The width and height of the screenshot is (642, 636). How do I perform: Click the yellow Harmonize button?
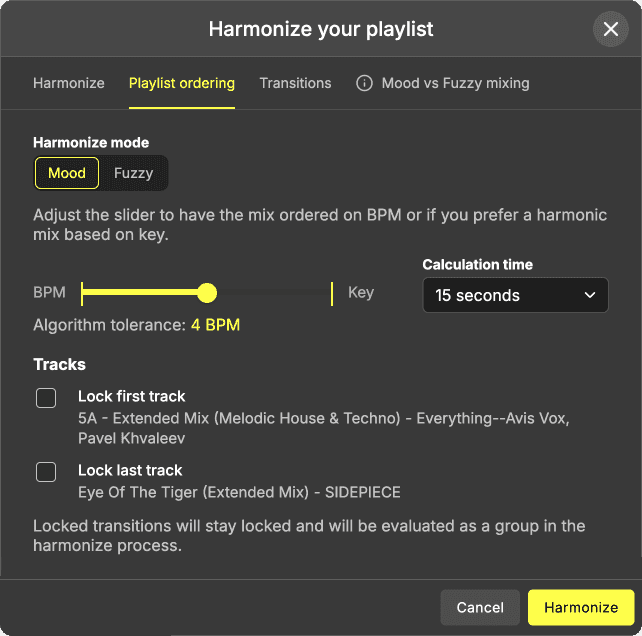(x=581, y=607)
